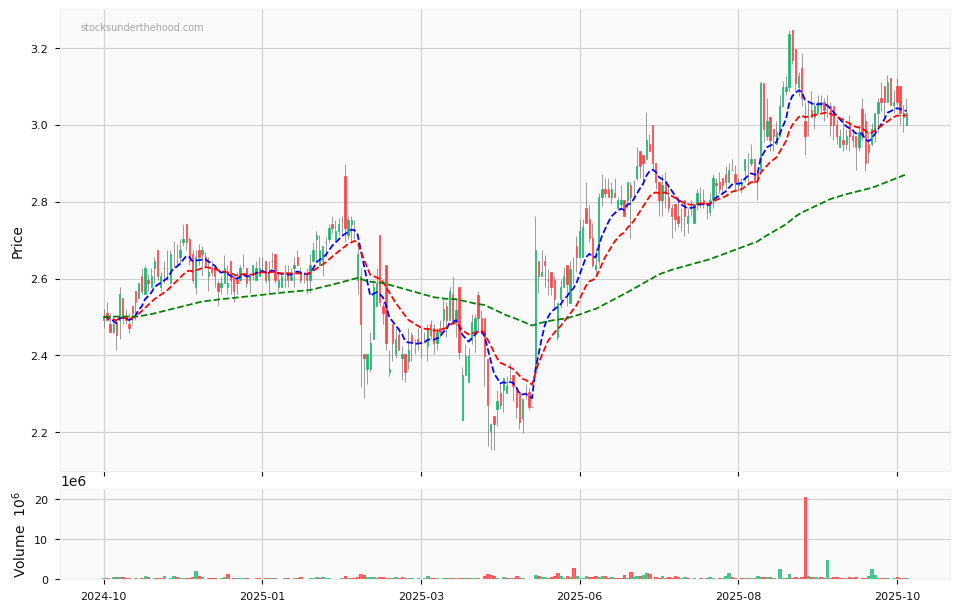Select the 2025-01 date tick label

[262, 596]
